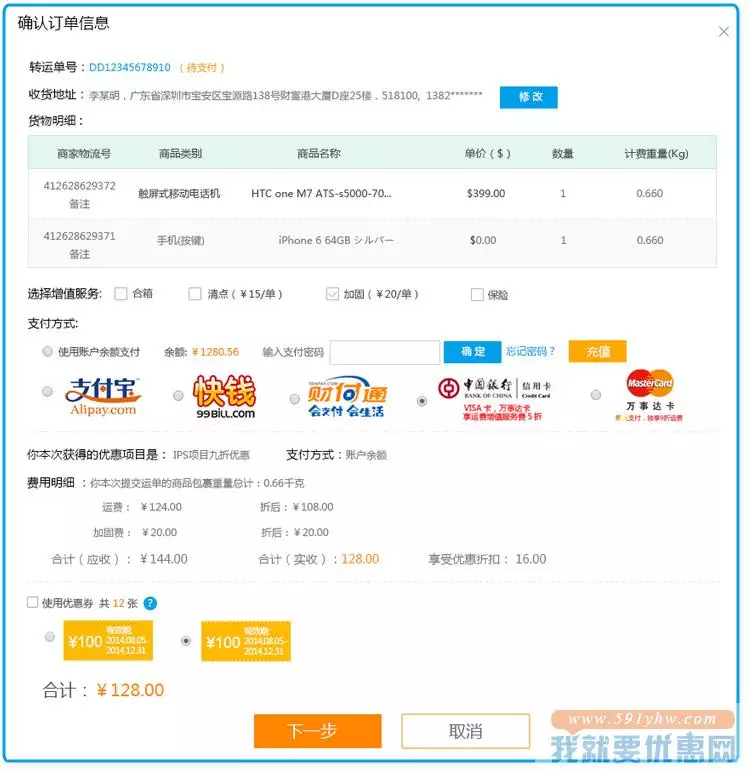Click the MasterCard 万事达卡 logo
Viewport: 750px width, 773px height.
coord(649,395)
